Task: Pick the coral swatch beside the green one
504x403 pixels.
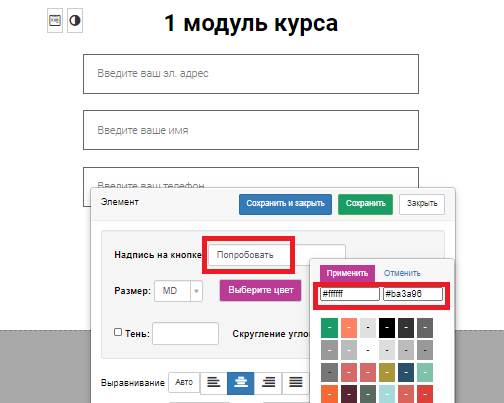Action: 349,328
